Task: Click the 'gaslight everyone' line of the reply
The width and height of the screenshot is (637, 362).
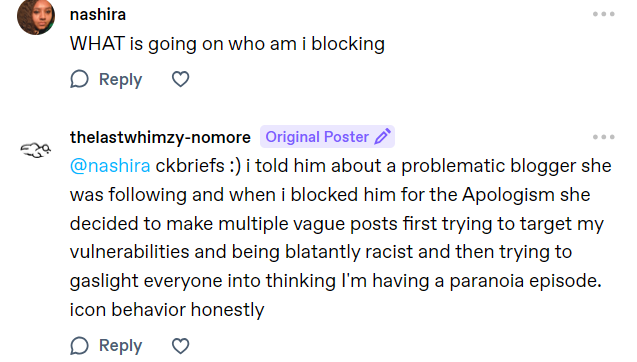Action: [336, 281]
